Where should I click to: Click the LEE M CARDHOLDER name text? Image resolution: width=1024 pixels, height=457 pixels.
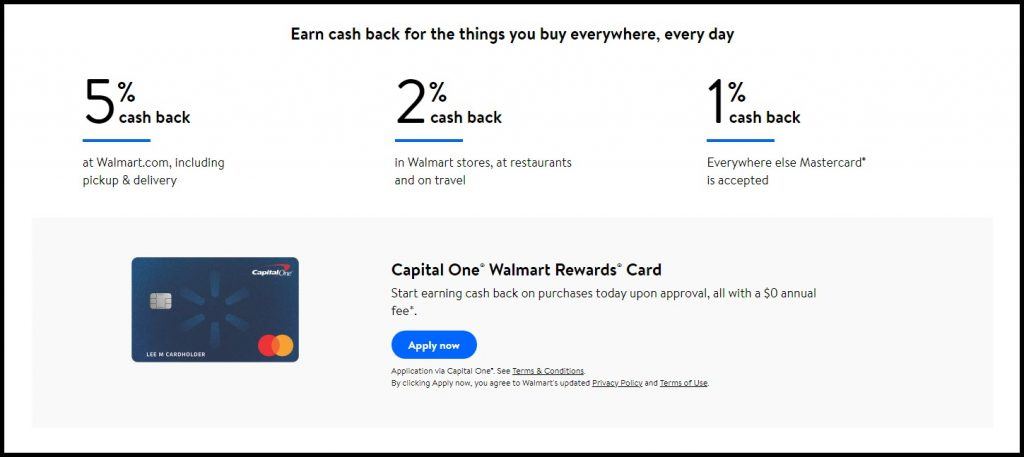coord(168,355)
